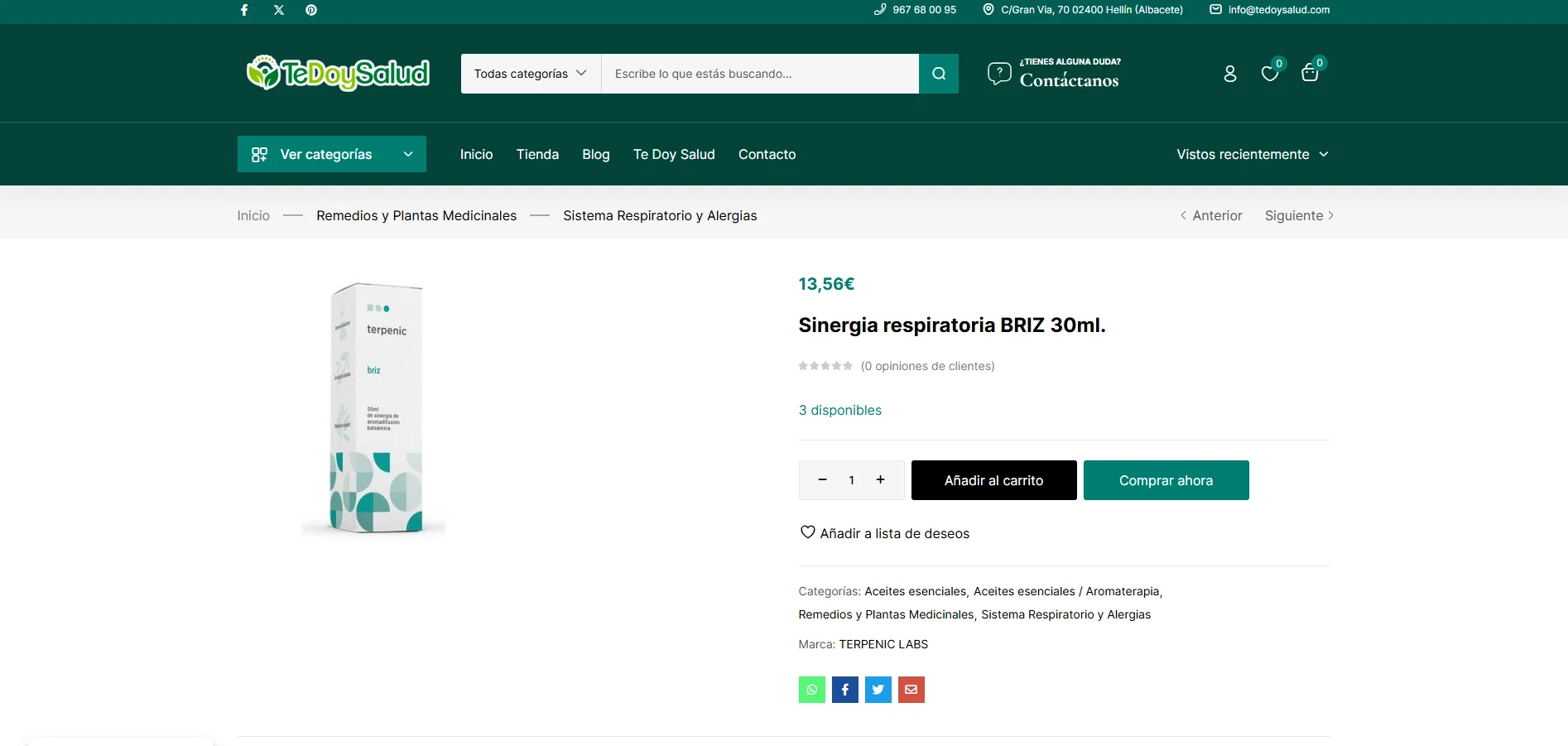The image size is (1568, 746).
Task: Open the user account icon
Action: (x=1229, y=74)
